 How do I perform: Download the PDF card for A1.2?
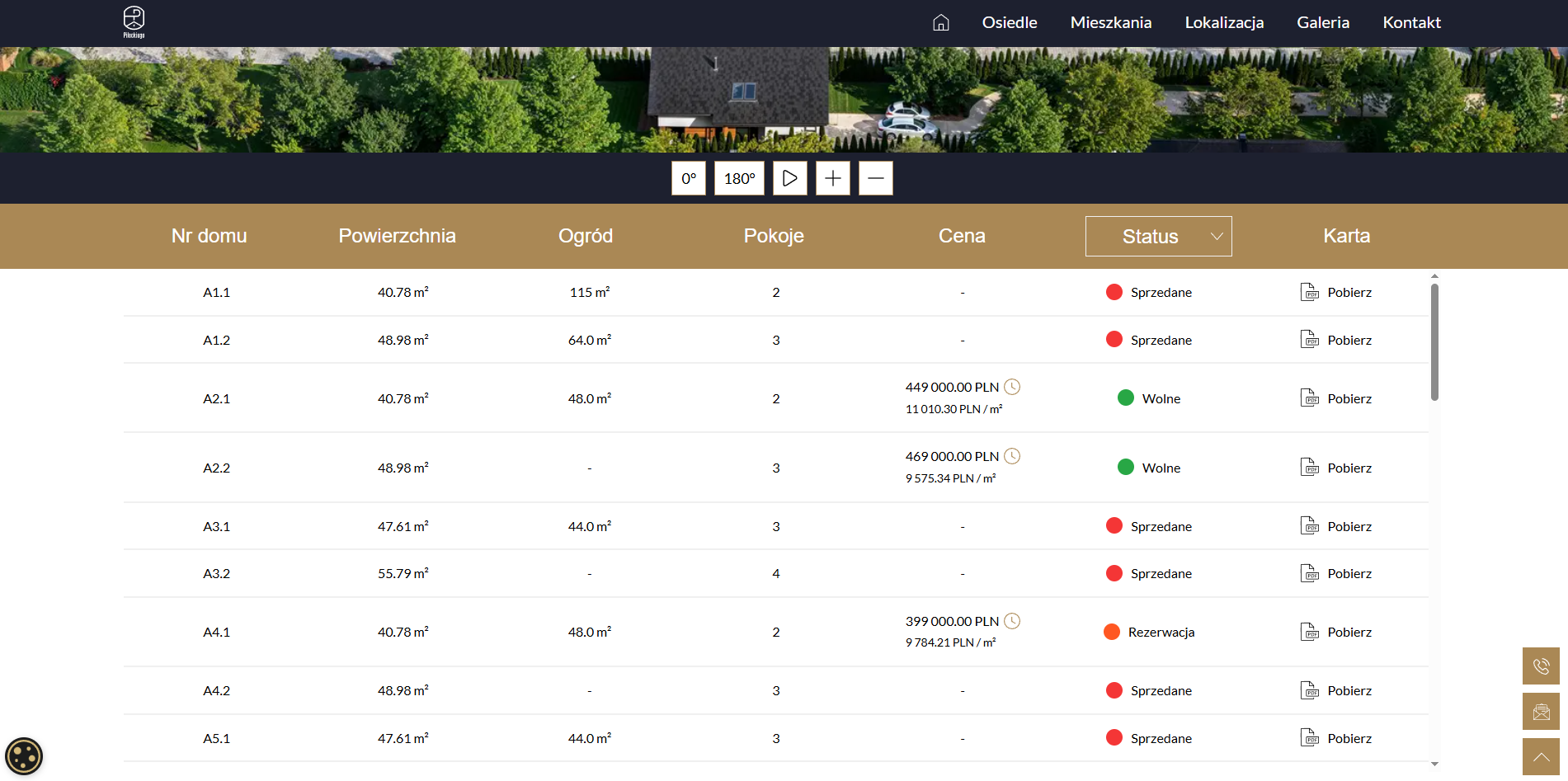[1310, 340]
